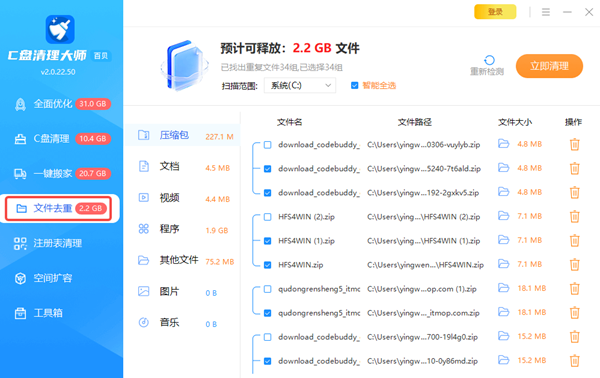The image size is (600, 378).
Task: Toggle the 智能全选 checkbox
Action: (x=354, y=85)
